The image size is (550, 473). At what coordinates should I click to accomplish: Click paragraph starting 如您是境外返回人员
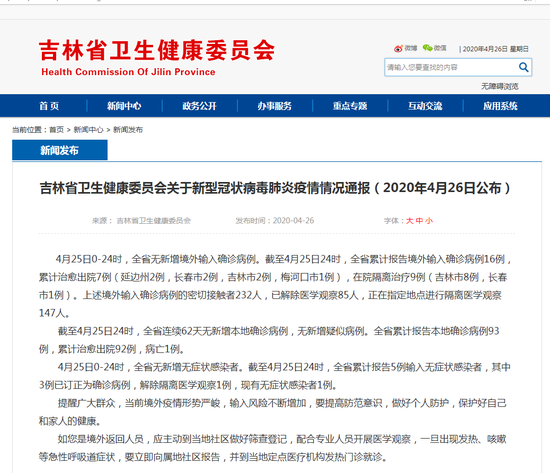(273, 448)
